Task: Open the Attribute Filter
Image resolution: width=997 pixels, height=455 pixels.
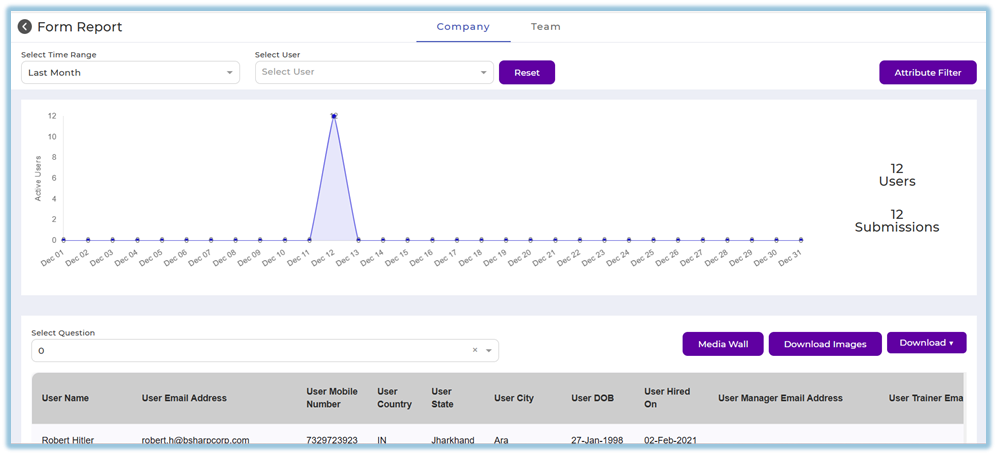Action: click(927, 73)
